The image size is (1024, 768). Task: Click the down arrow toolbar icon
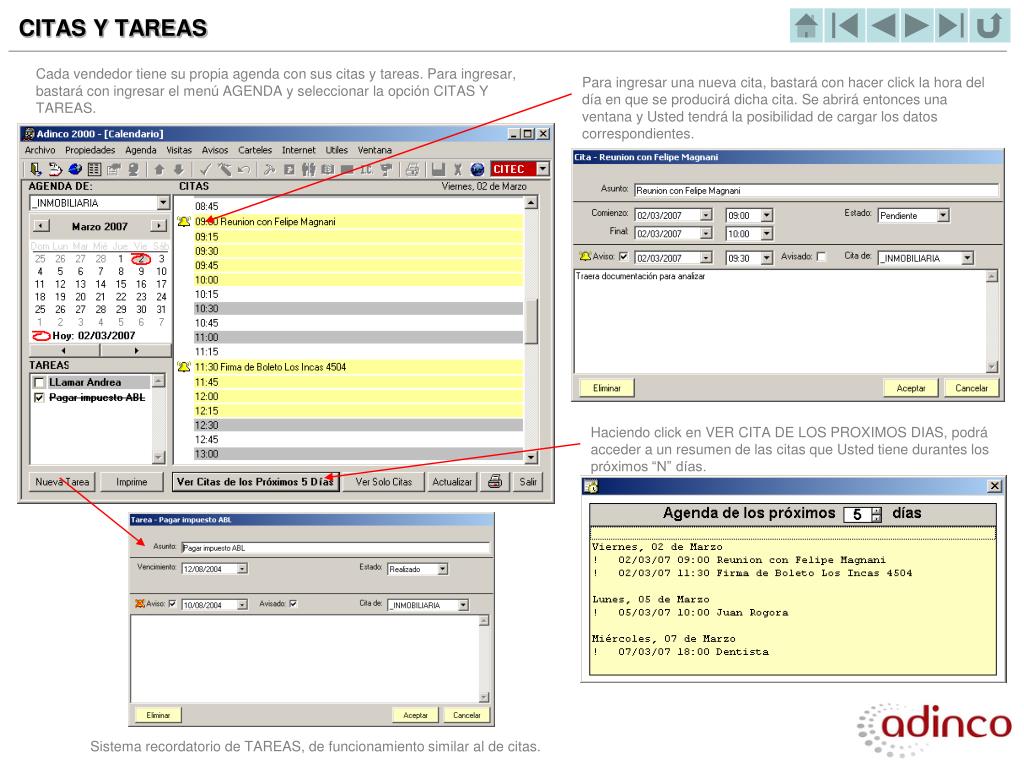[178, 170]
